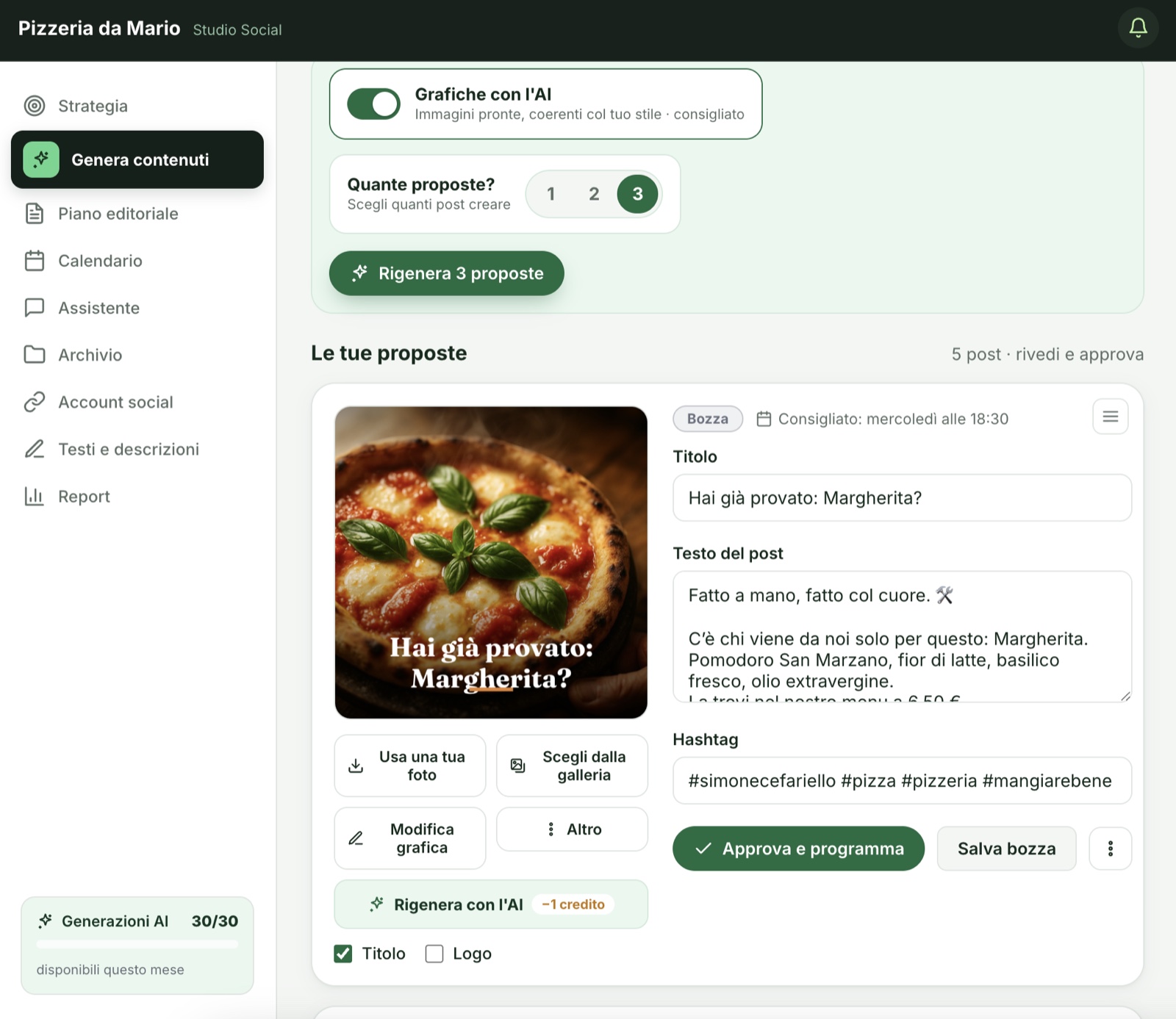1176x1019 pixels.
Task: Open the notifications bell
Action: [1138, 28]
